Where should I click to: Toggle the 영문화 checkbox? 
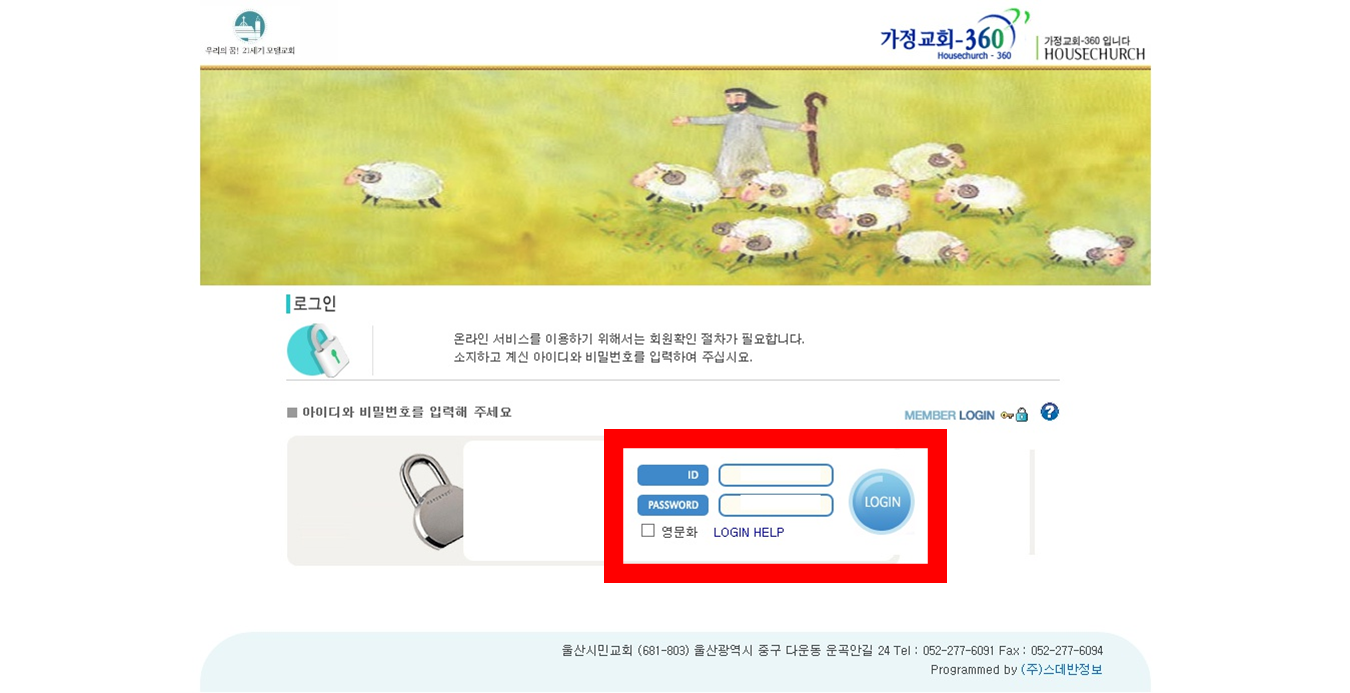[x=648, y=531]
